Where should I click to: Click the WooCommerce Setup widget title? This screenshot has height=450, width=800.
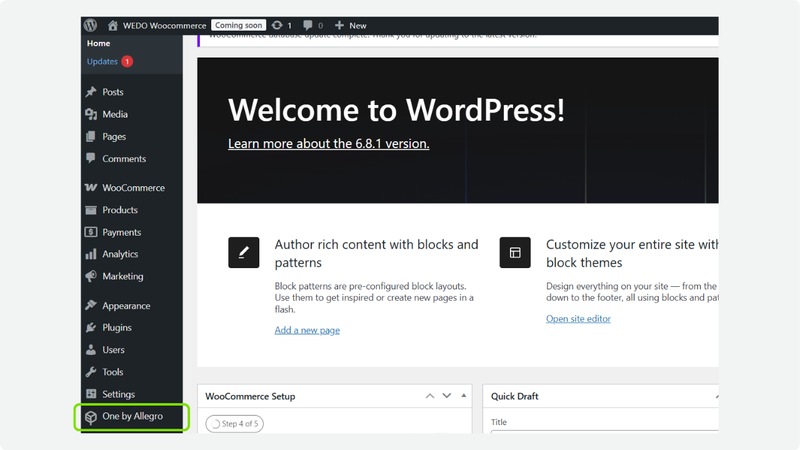tap(250, 396)
